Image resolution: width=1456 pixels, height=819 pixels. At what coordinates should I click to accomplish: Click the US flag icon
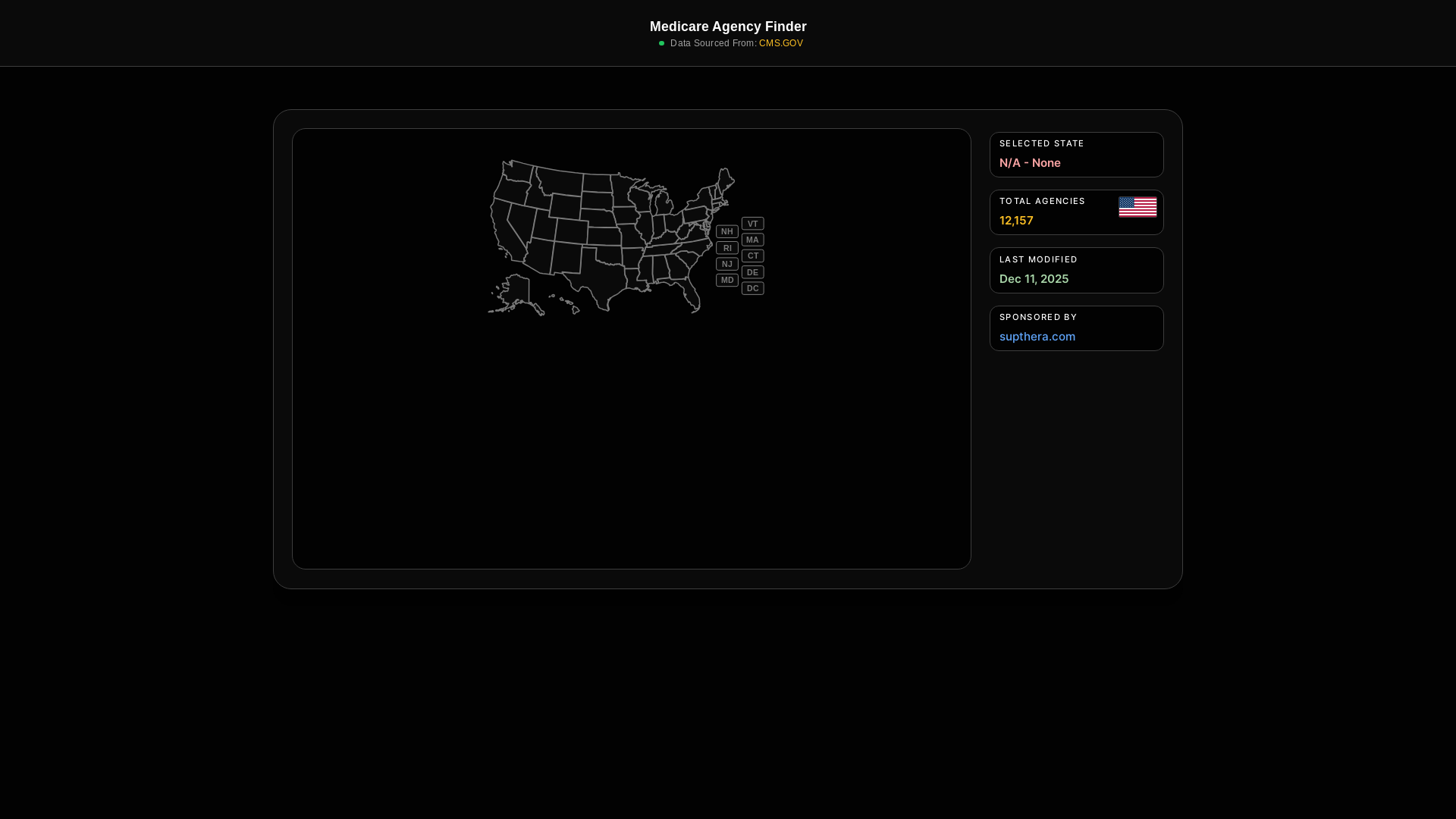pyautogui.click(x=1137, y=207)
